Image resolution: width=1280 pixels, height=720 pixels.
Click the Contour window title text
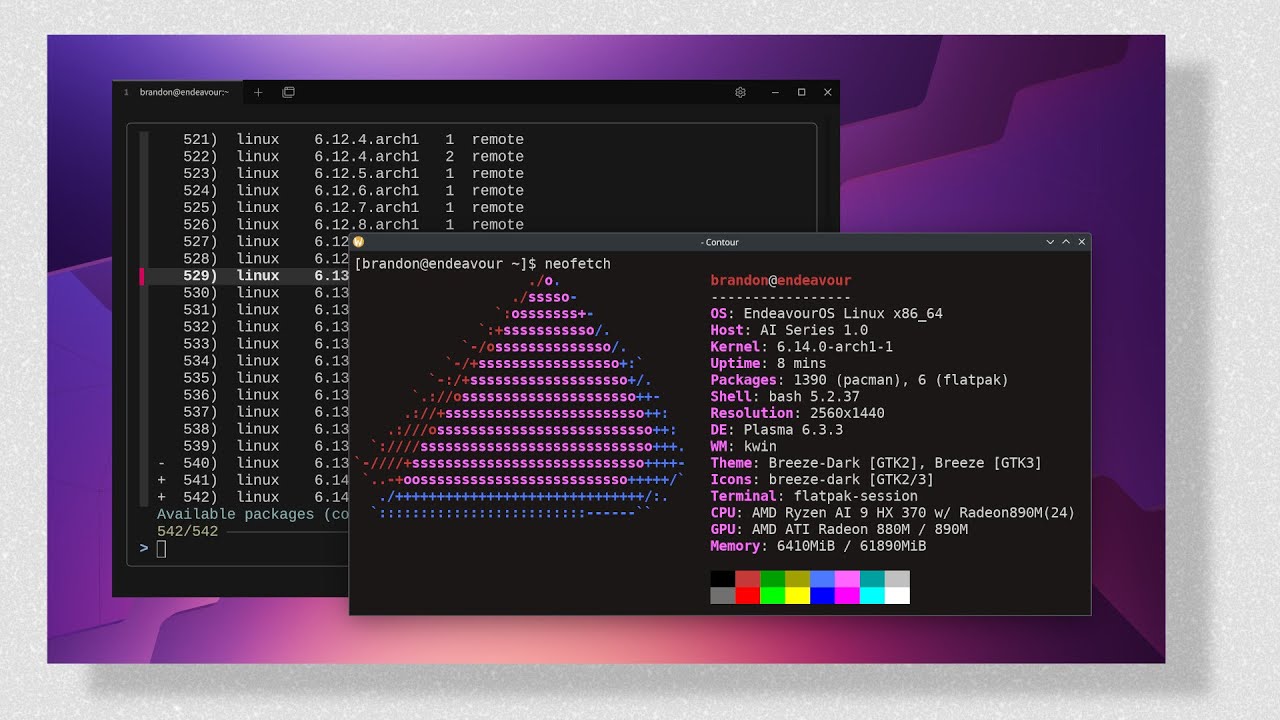(720, 242)
